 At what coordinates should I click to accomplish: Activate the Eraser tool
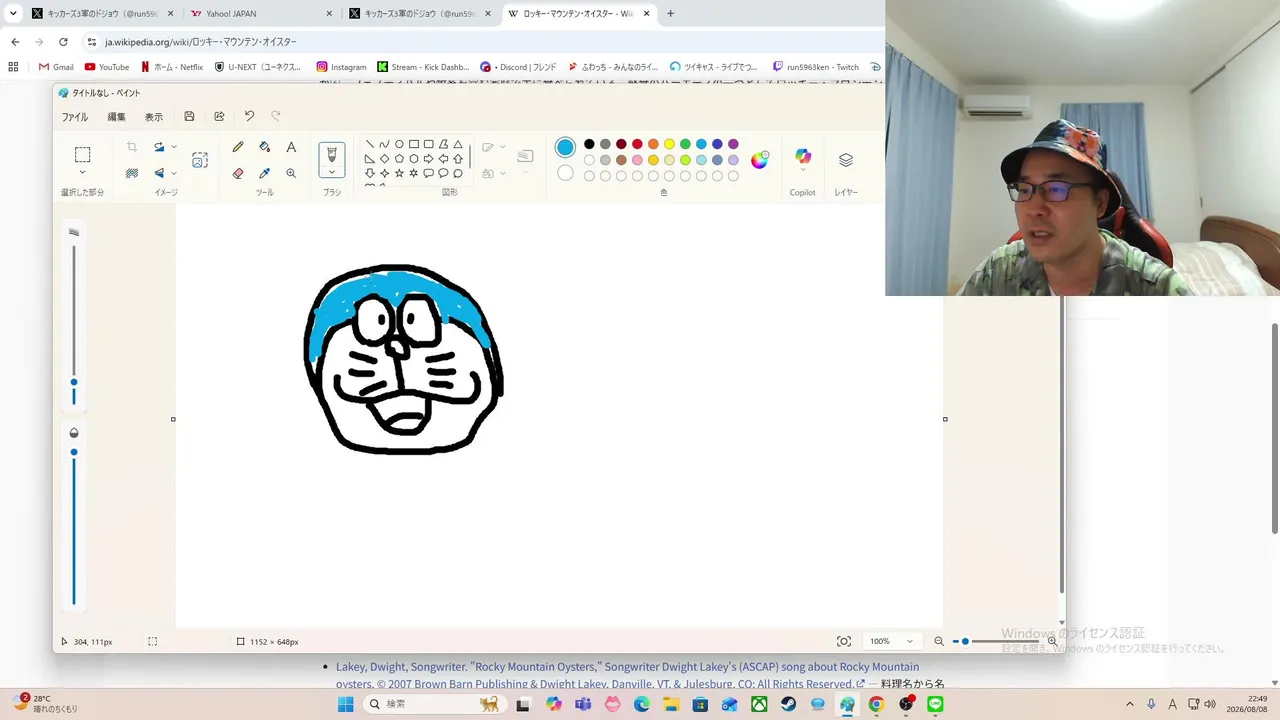coord(238,173)
